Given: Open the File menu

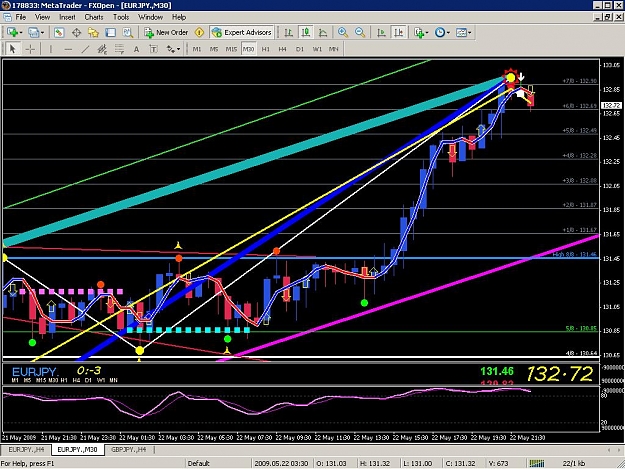Looking at the screenshot, I should click(x=21, y=17).
